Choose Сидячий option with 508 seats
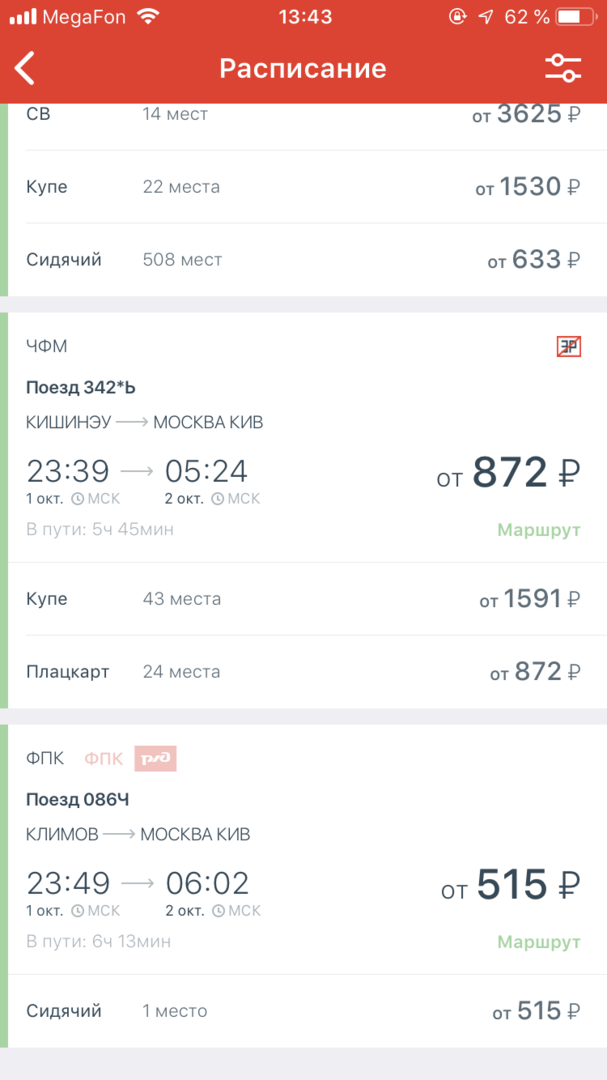The width and height of the screenshot is (607, 1080). 303,260
